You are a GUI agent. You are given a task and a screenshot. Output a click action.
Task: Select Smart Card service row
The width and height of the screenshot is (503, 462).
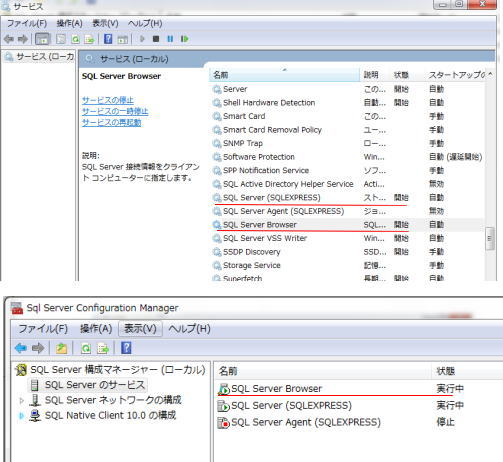(347, 116)
